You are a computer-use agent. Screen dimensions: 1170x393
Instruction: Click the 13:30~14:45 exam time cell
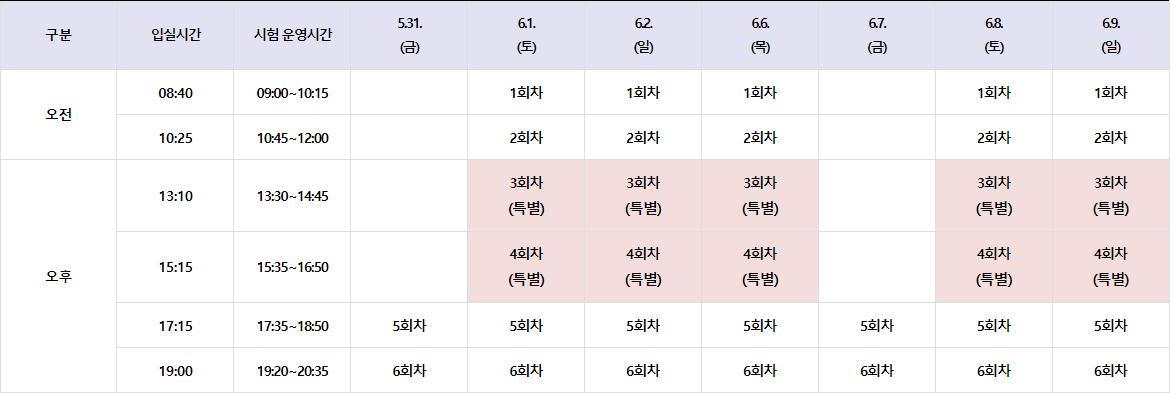click(292, 196)
